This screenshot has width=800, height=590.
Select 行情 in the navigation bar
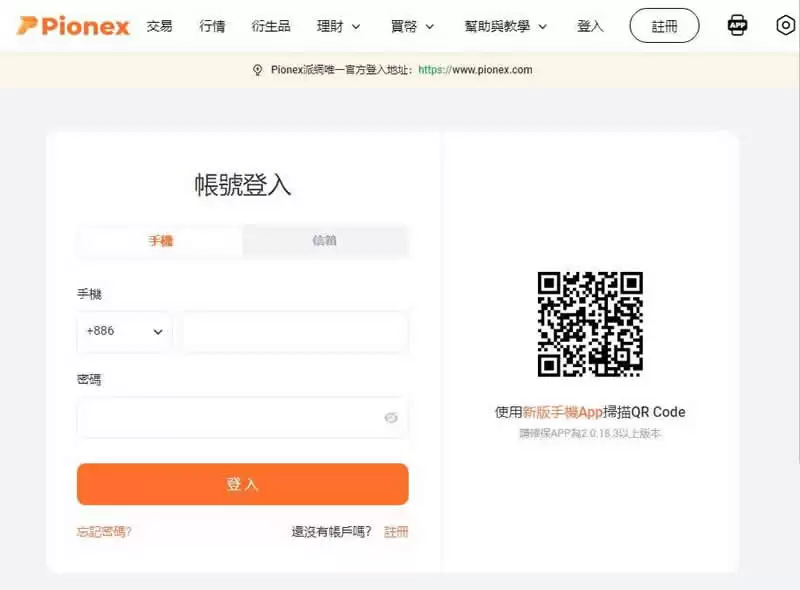(x=212, y=27)
